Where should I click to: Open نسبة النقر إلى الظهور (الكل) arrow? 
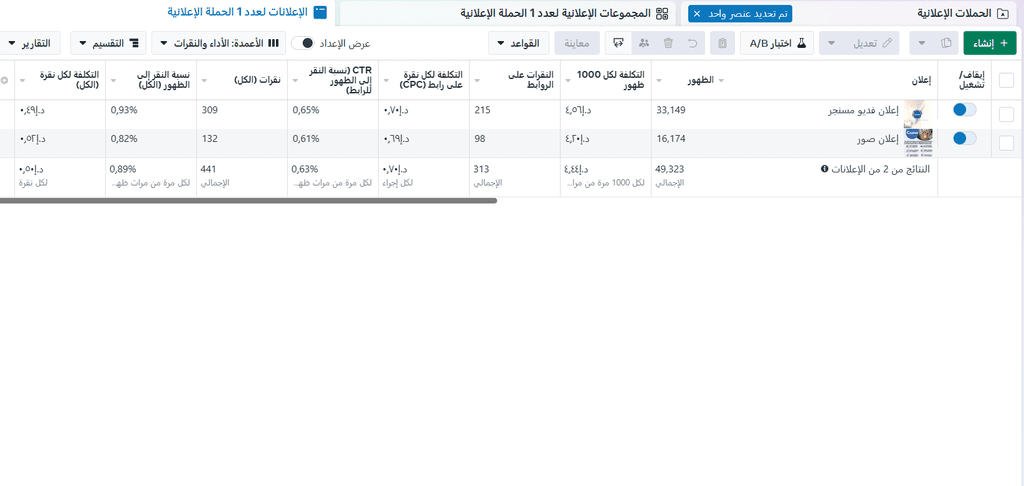(112, 80)
